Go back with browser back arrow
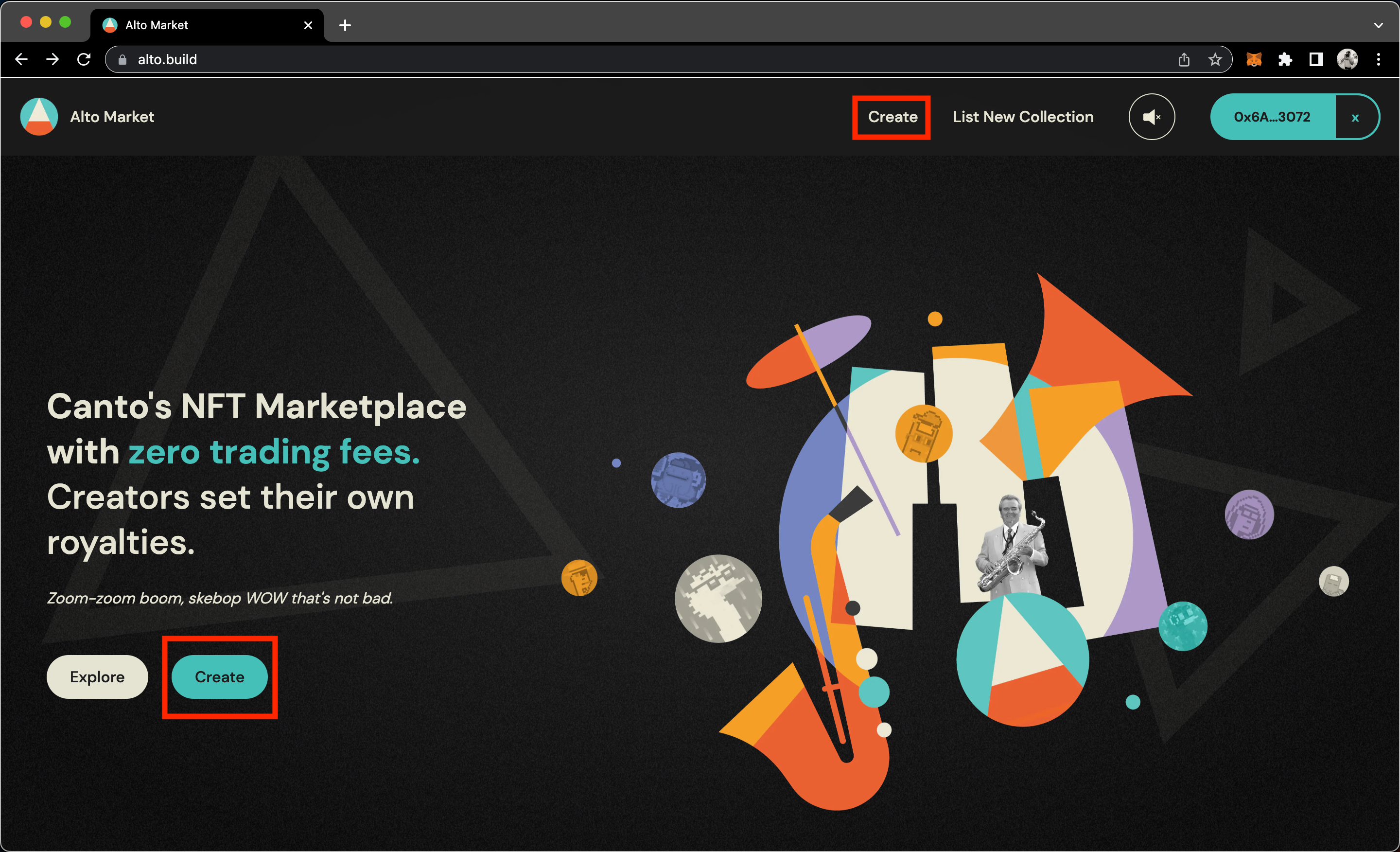The width and height of the screenshot is (1400, 852). [x=21, y=59]
